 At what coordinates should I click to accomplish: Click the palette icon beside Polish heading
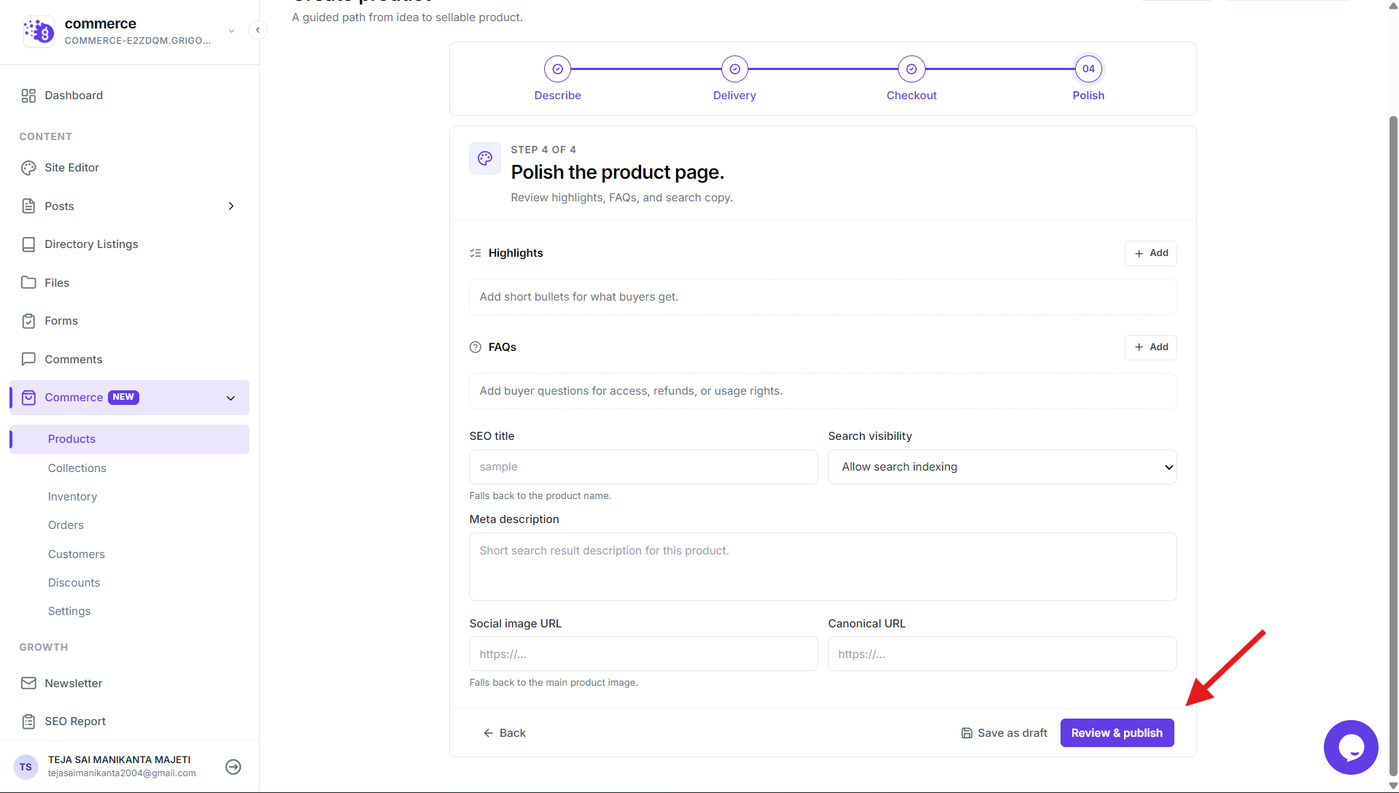click(x=485, y=158)
